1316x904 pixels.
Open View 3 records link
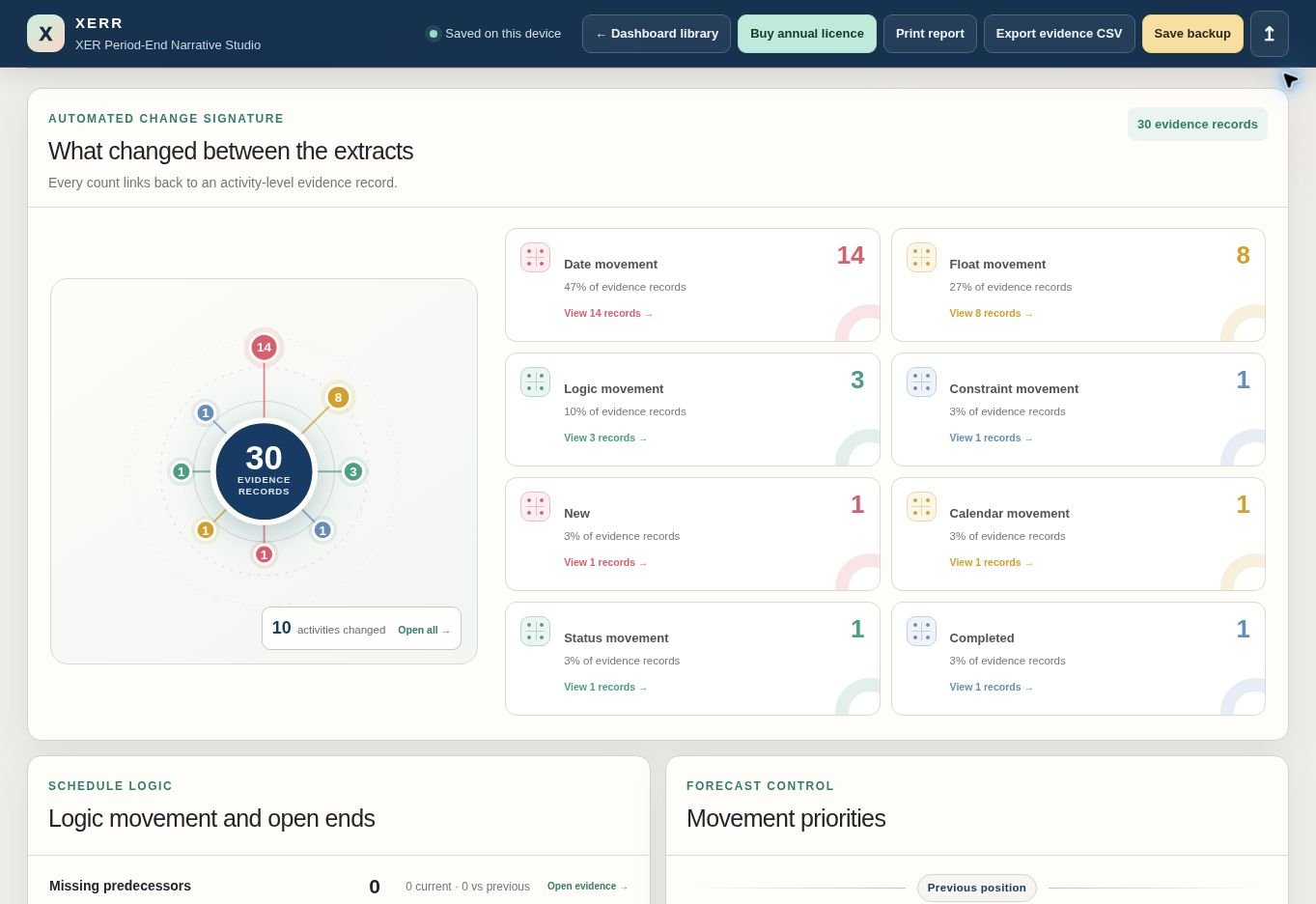tap(605, 438)
